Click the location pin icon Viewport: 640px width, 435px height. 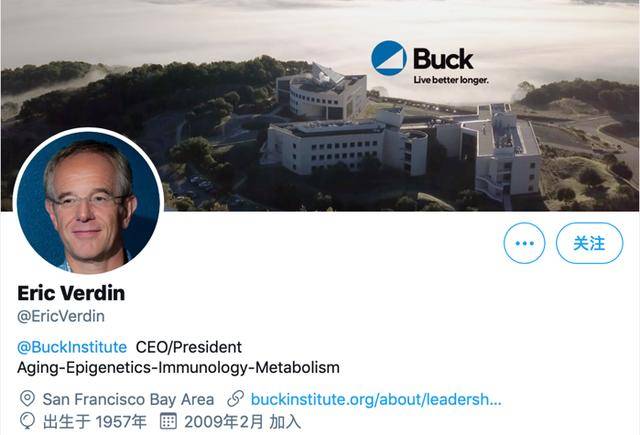[x=27, y=399]
